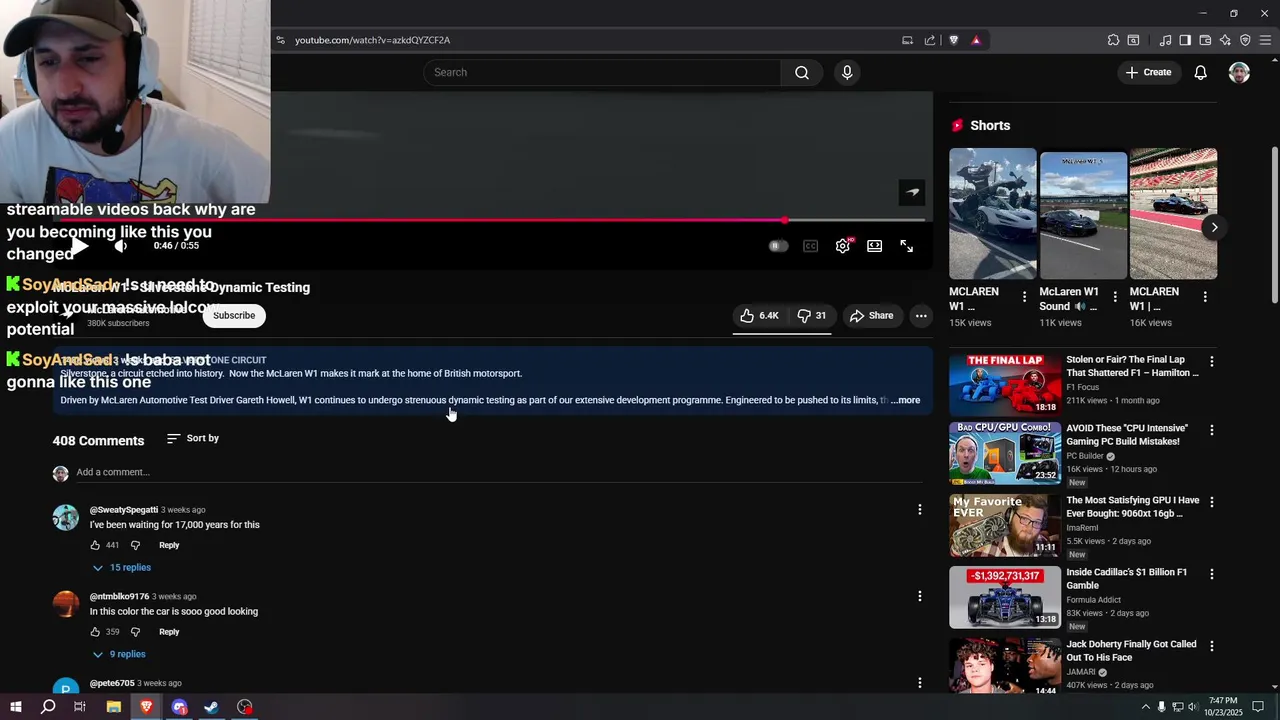The width and height of the screenshot is (1280, 720).
Task: Open the @ntmblko9176 profile link
Action: pyautogui.click(x=119, y=597)
